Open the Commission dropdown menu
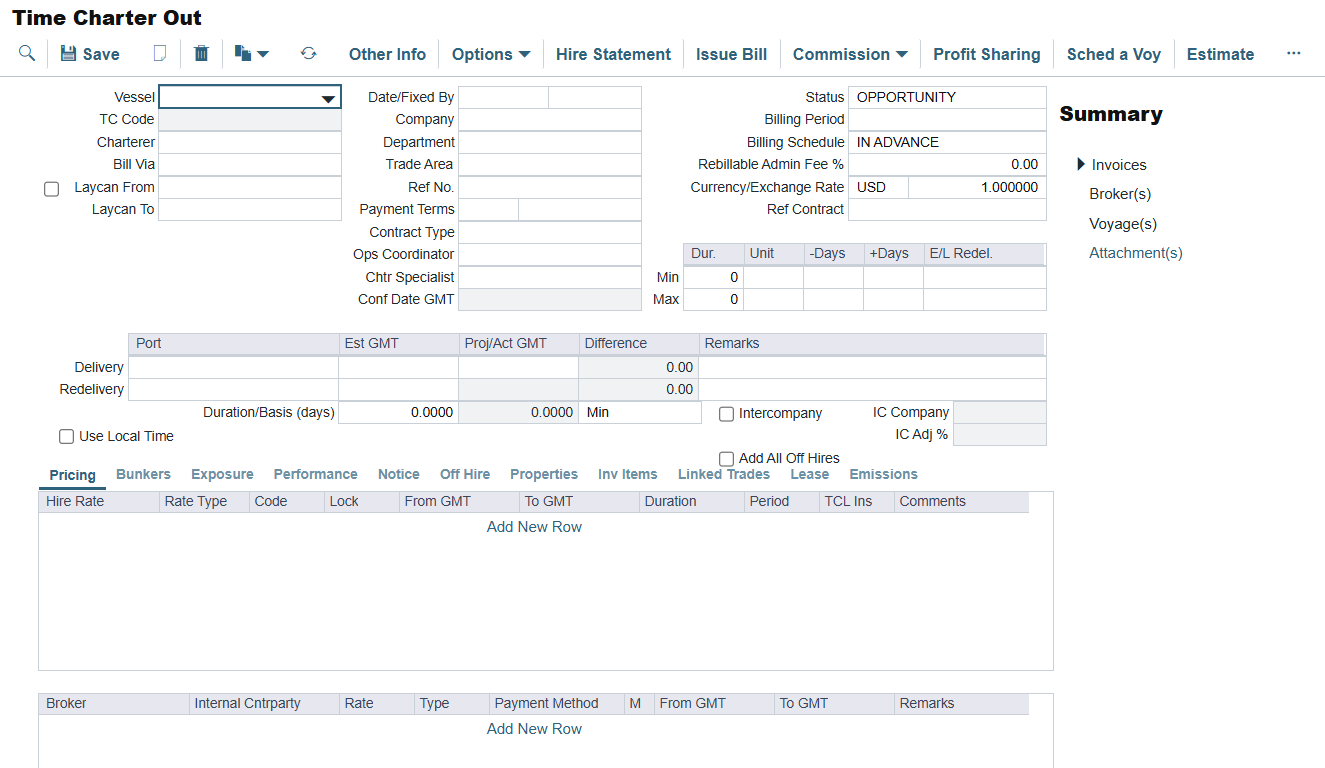The height and width of the screenshot is (768, 1325). pos(849,54)
